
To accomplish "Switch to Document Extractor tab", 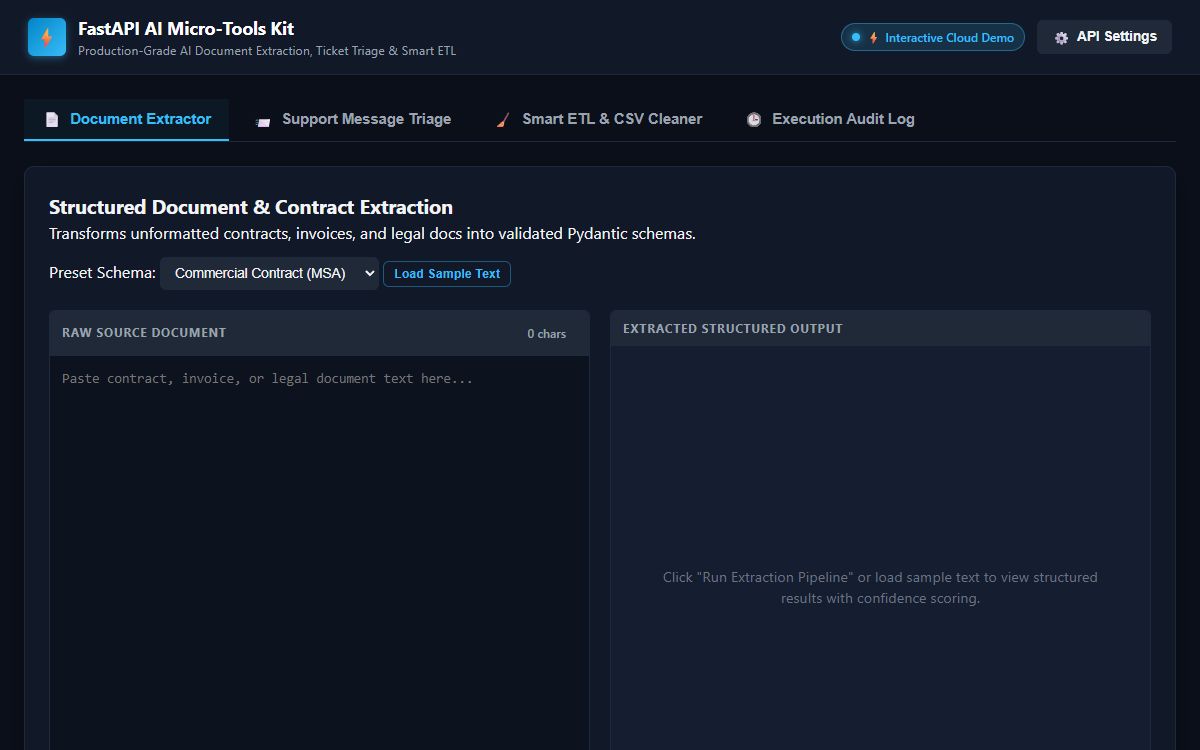I will point(127,119).
